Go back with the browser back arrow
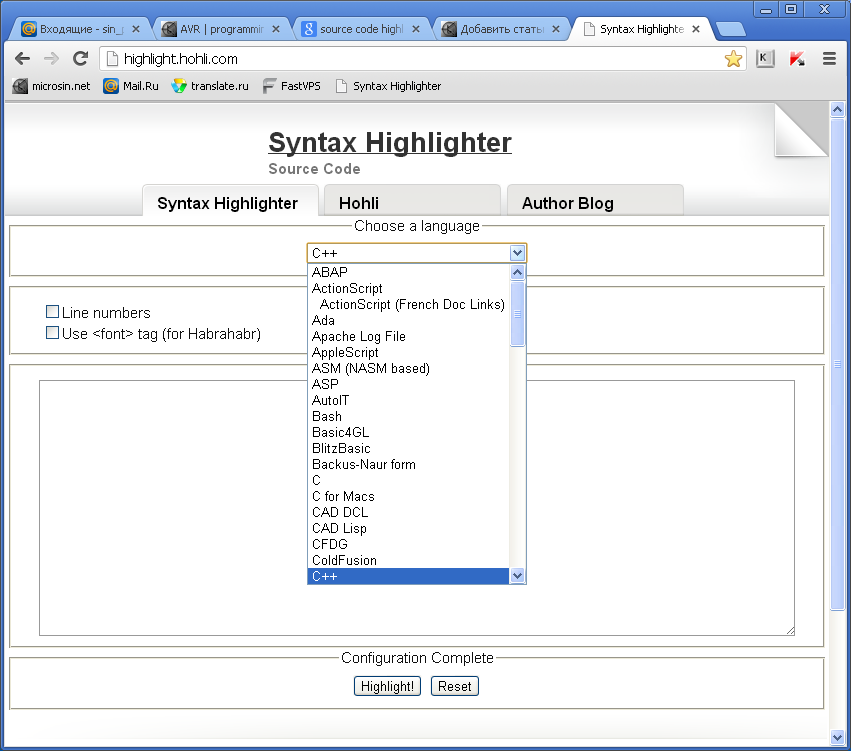Image resolution: width=851 pixels, height=751 pixels. [x=22, y=59]
